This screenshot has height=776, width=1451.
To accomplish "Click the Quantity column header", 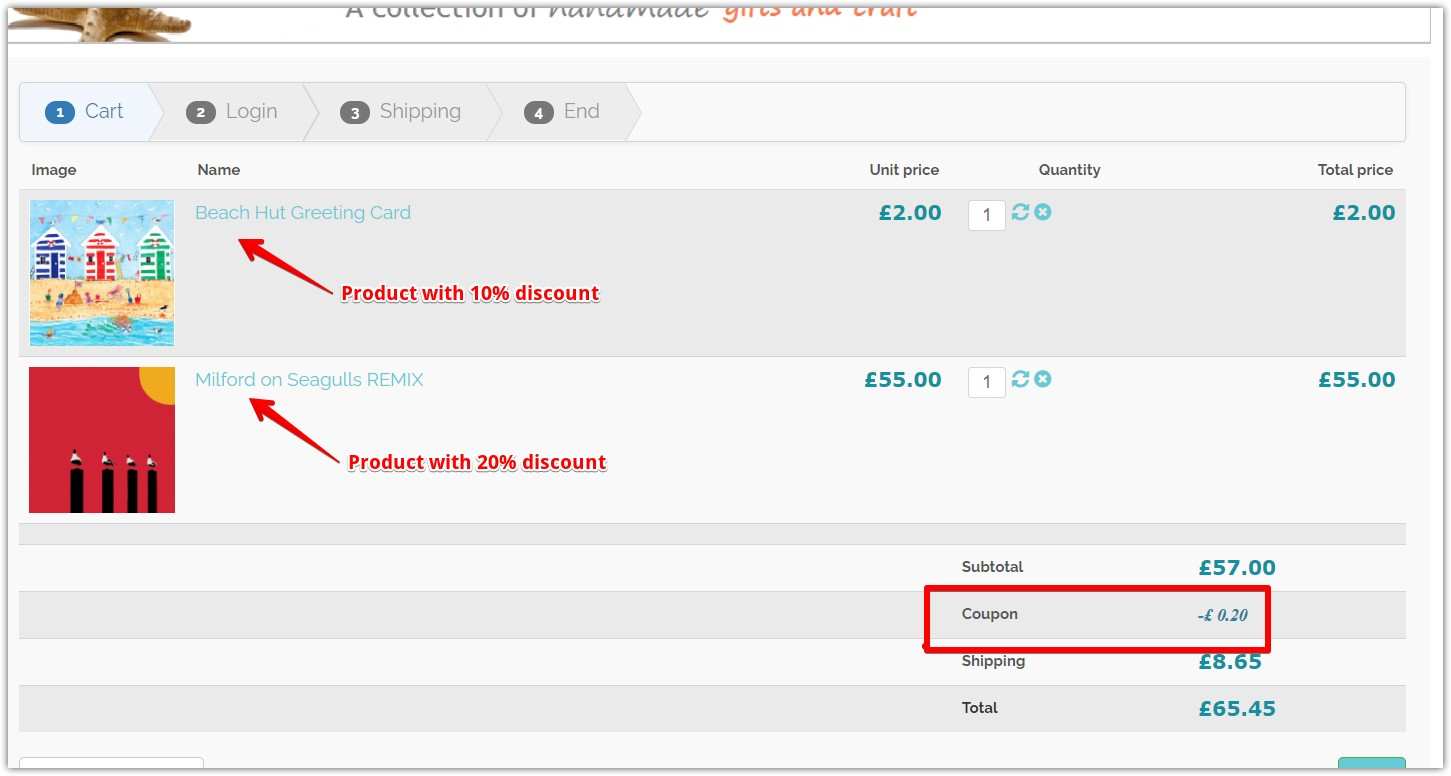I will (x=1069, y=170).
